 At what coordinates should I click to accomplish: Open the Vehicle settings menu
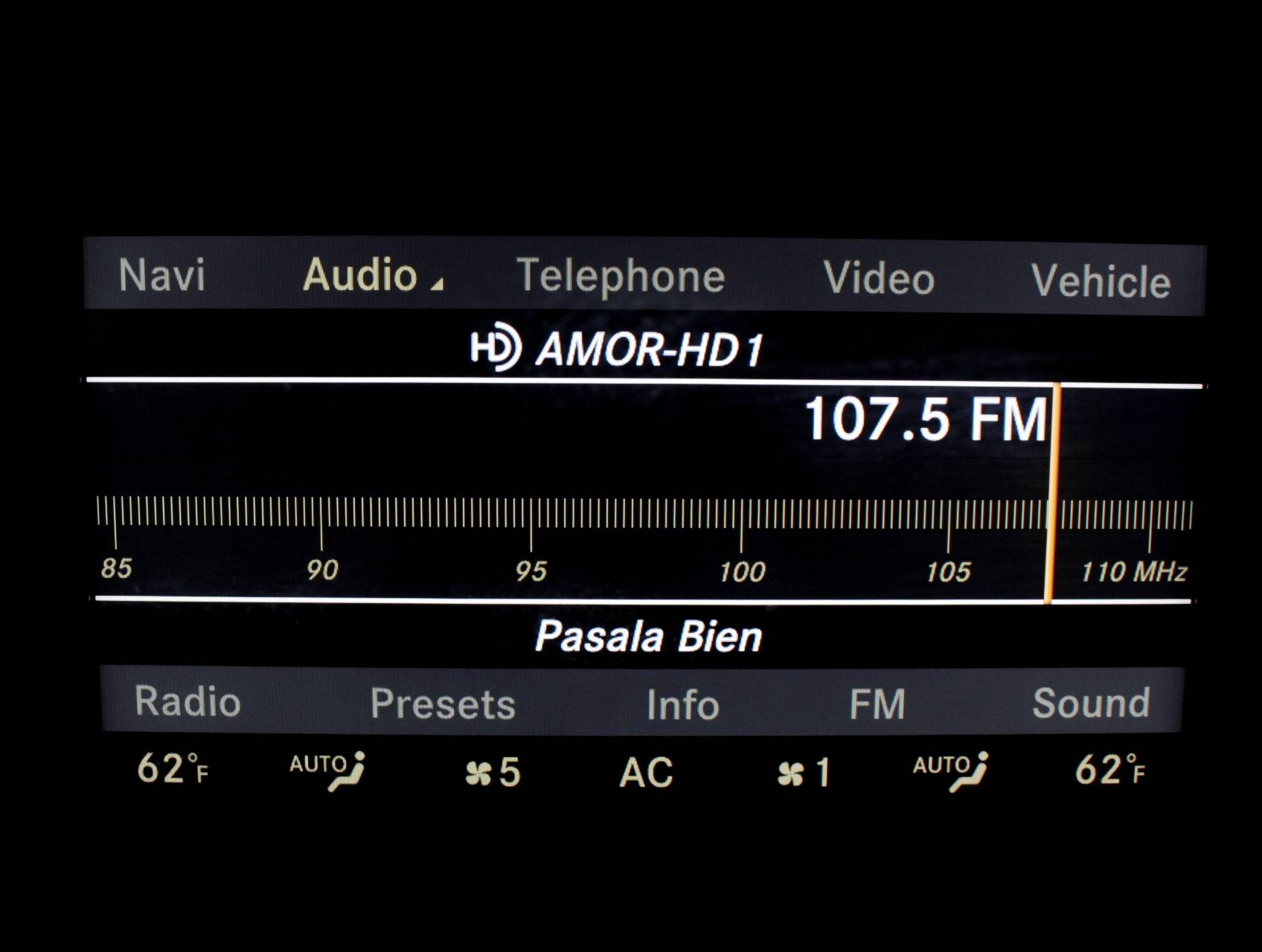[1100, 281]
